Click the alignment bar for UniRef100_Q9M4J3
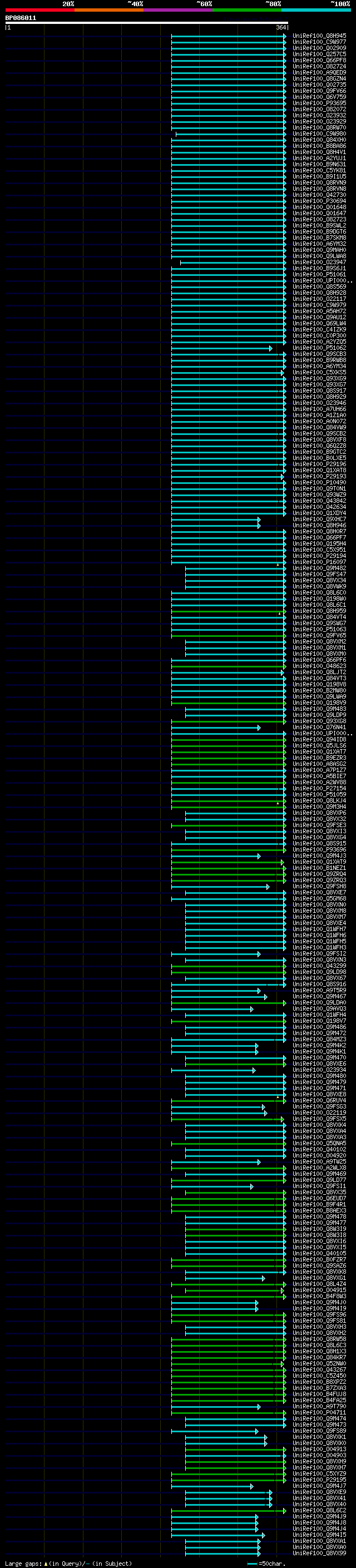Screen dimensions: 356x1568 pos(216,856)
